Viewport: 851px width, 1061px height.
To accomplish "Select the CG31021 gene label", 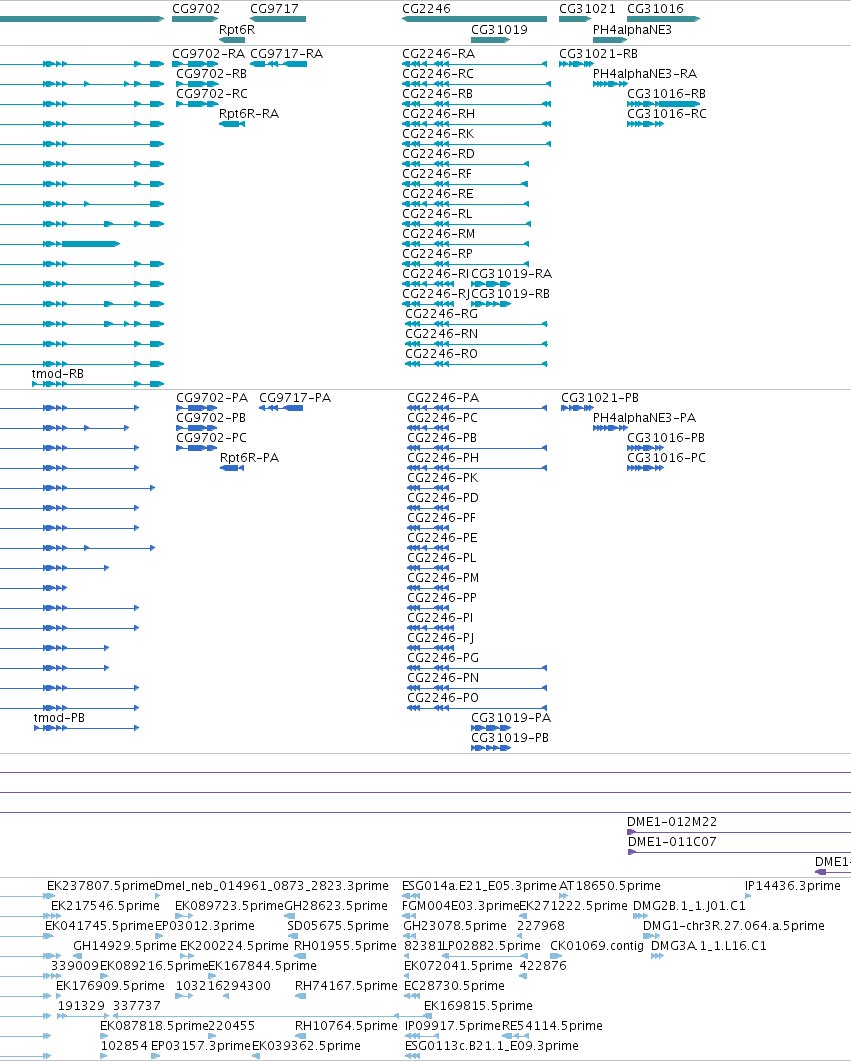I will (x=587, y=9).
